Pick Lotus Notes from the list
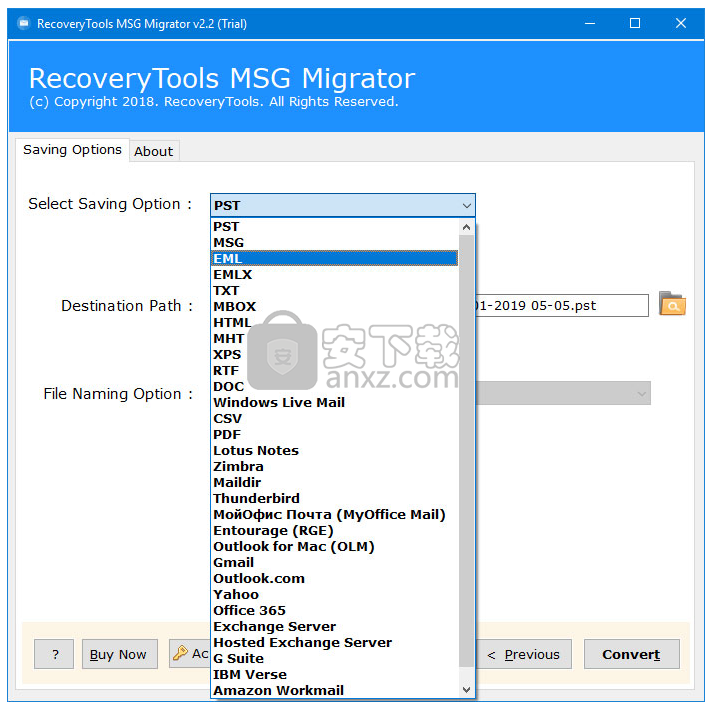This screenshot has height=704, width=711. tap(335, 450)
